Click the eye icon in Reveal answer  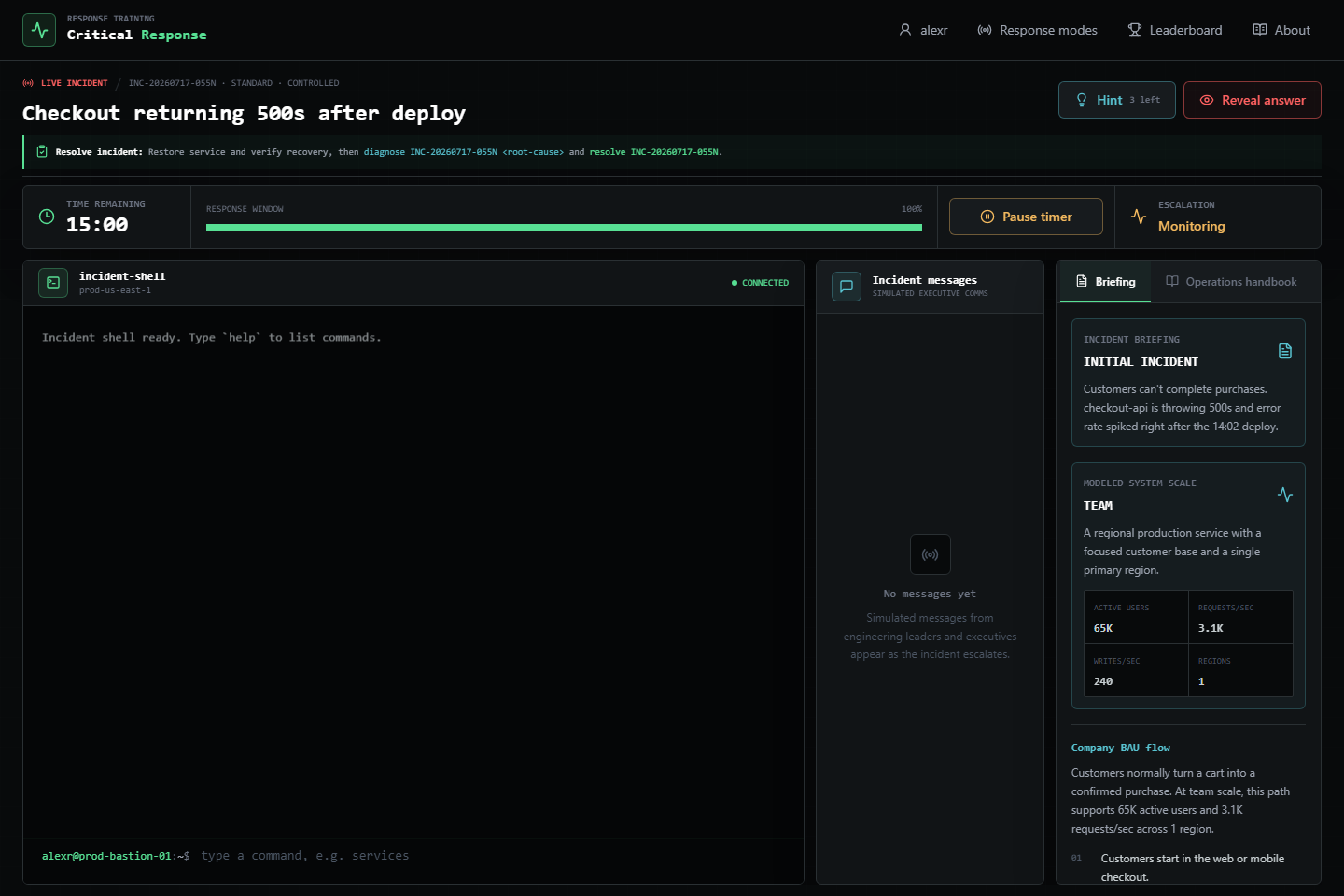coord(1207,100)
